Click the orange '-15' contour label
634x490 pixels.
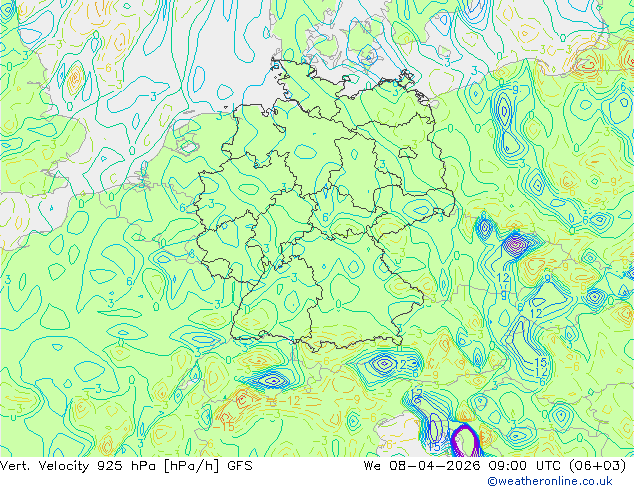tap(223, 427)
